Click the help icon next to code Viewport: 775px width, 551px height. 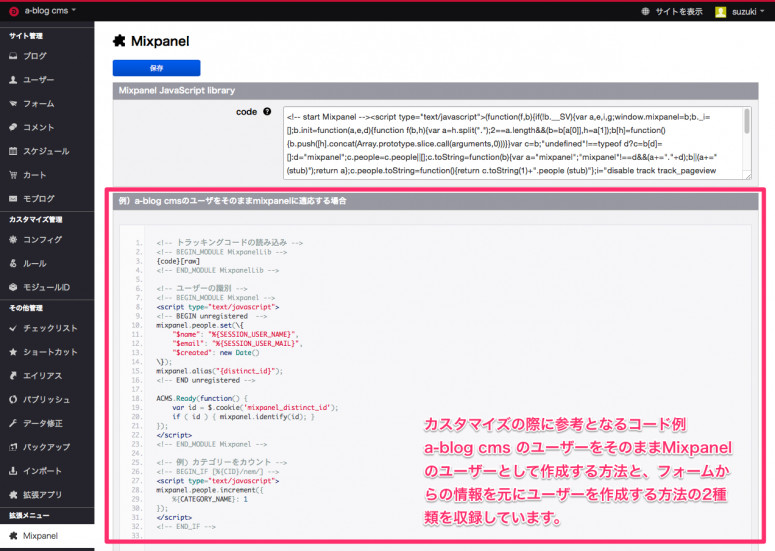click(x=267, y=112)
